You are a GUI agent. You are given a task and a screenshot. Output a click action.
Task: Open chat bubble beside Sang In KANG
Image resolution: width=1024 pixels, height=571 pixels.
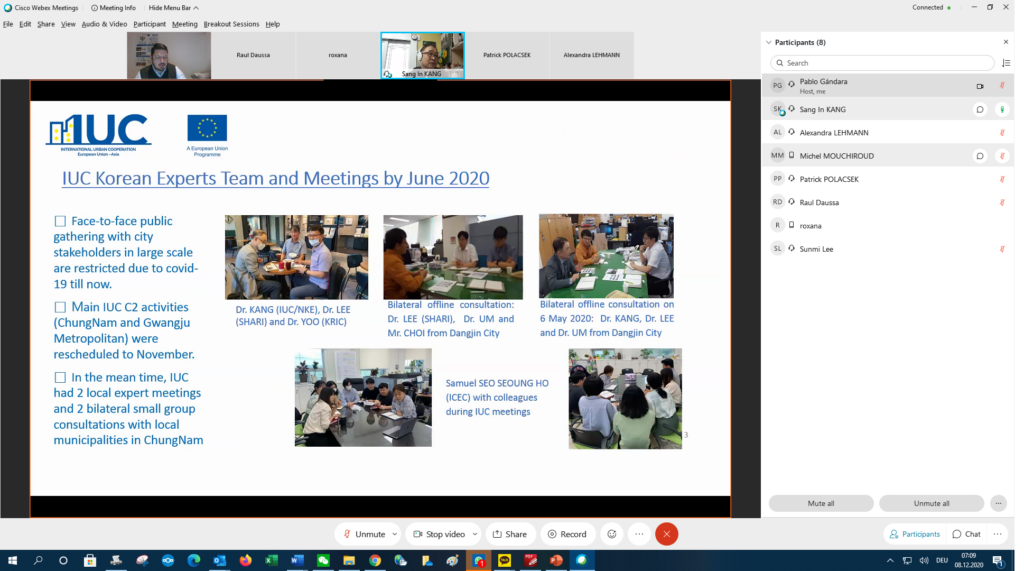pyautogui.click(x=979, y=109)
